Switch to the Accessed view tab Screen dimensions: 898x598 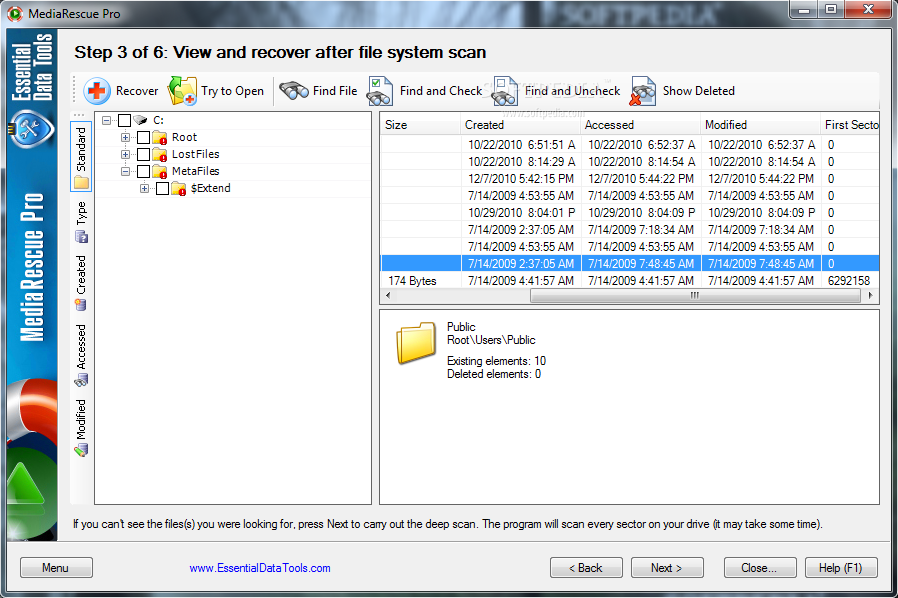(x=81, y=355)
